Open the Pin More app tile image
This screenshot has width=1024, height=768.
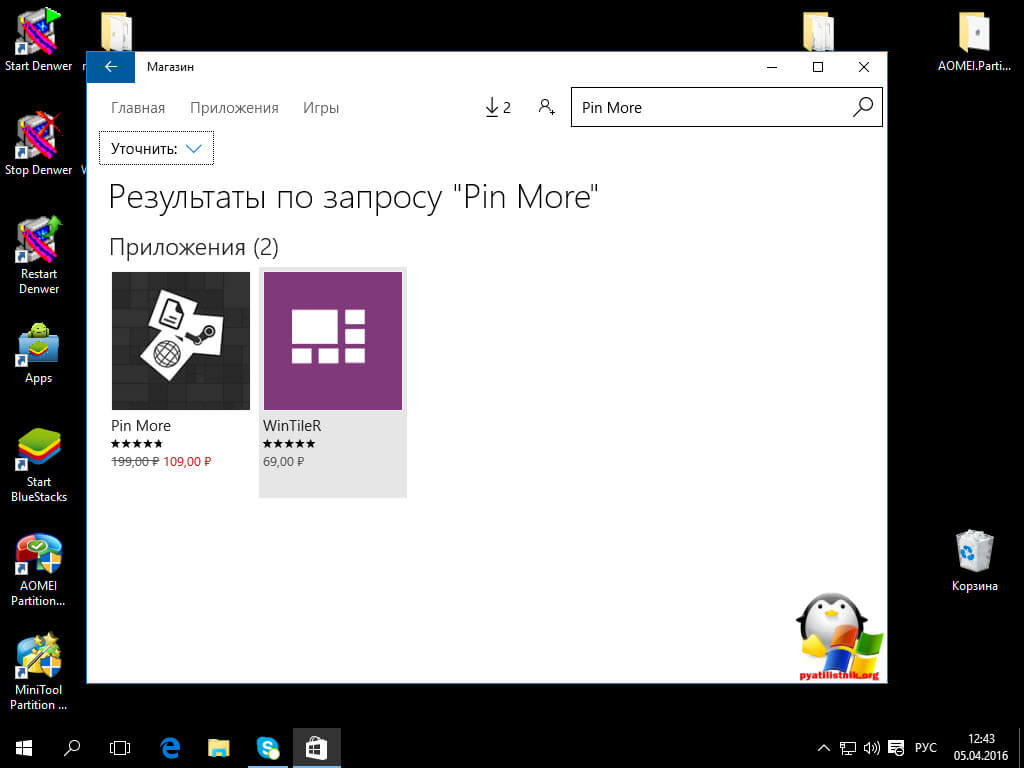pyautogui.click(x=181, y=341)
